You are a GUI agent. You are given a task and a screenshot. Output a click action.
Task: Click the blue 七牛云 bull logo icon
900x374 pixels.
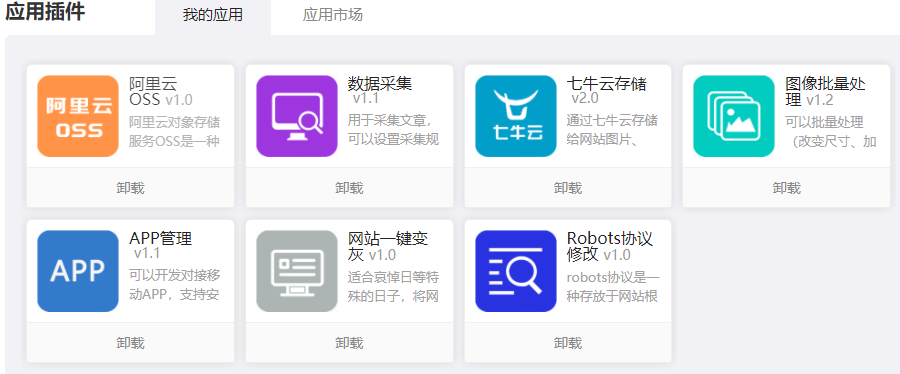pos(515,116)
